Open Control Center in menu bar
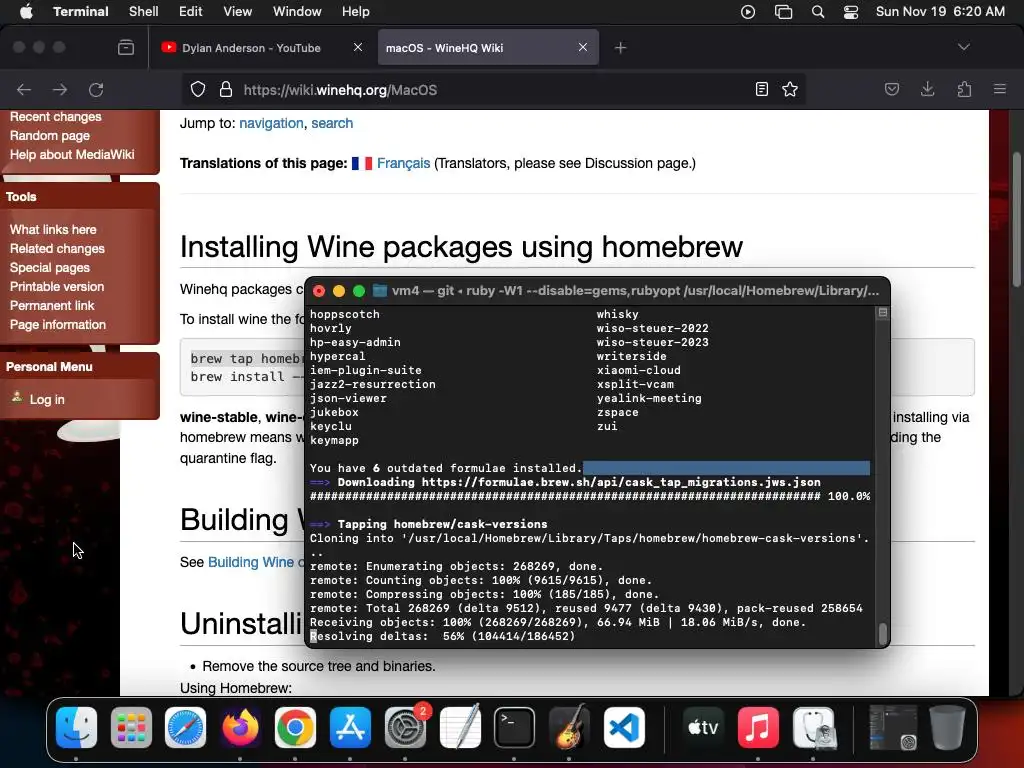Viewport: 1024px width, 768px height. 851,12
